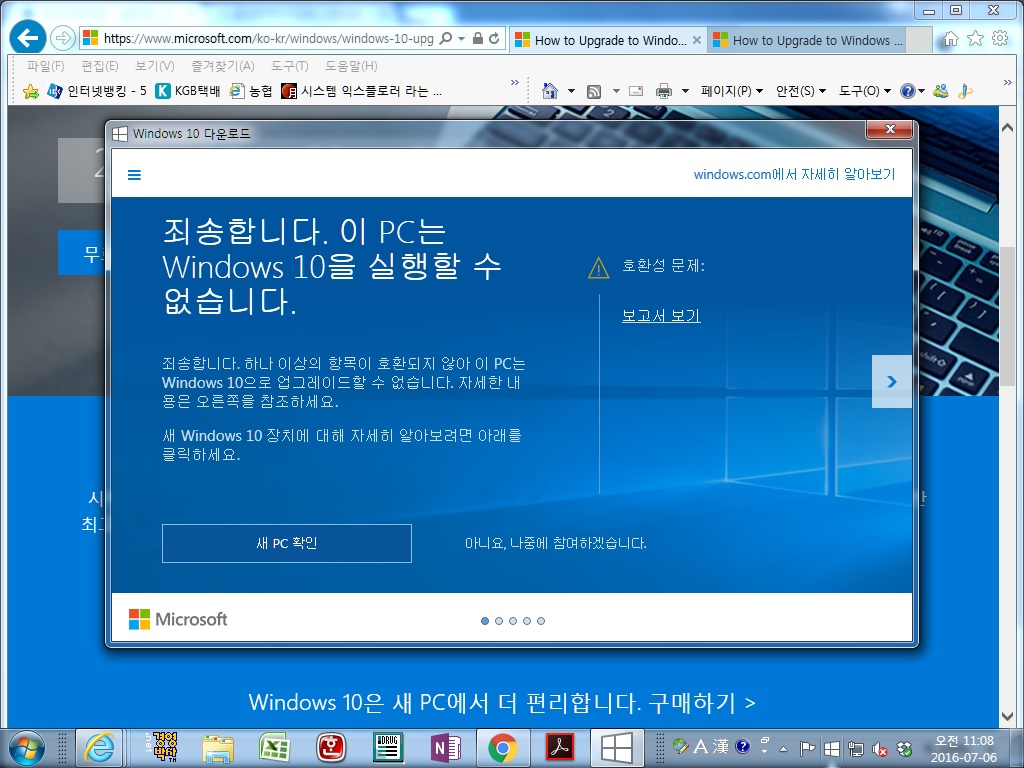Click the page scrollbar down arrow
This screenshot has height=768, width=1024.
pos(1007,717)
